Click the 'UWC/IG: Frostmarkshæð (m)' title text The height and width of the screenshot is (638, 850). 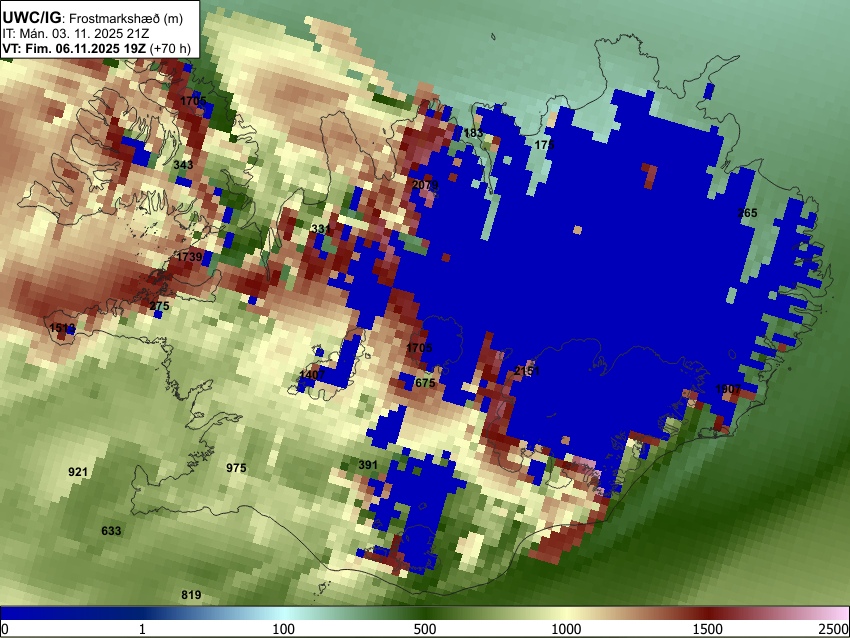pos(93,18)
